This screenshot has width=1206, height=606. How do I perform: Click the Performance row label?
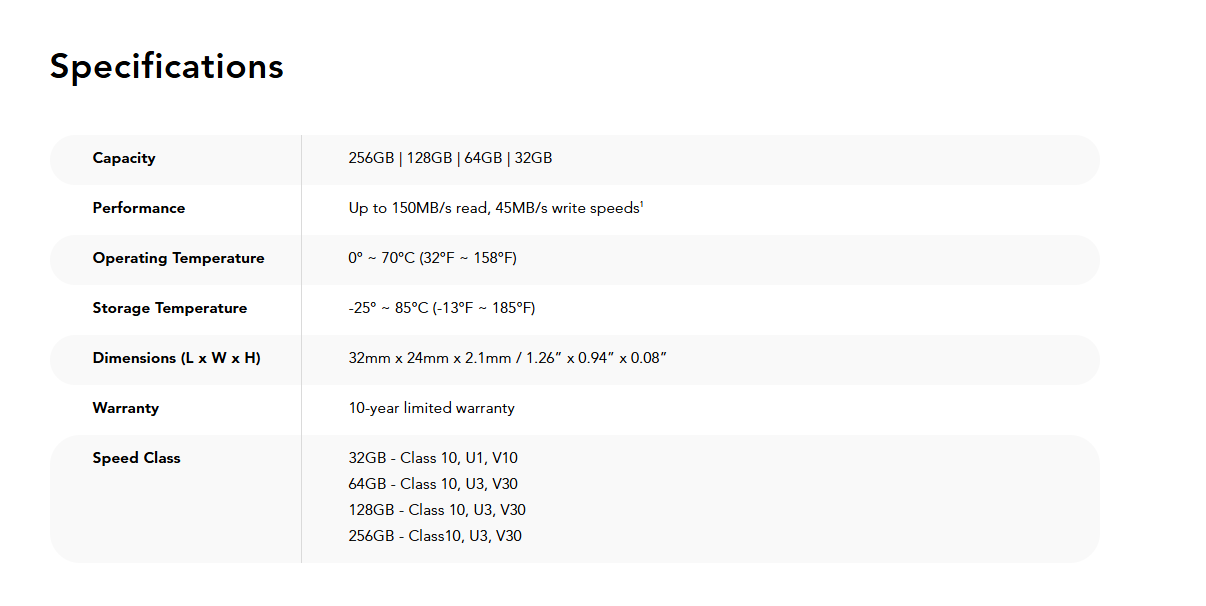coord(139,208)
